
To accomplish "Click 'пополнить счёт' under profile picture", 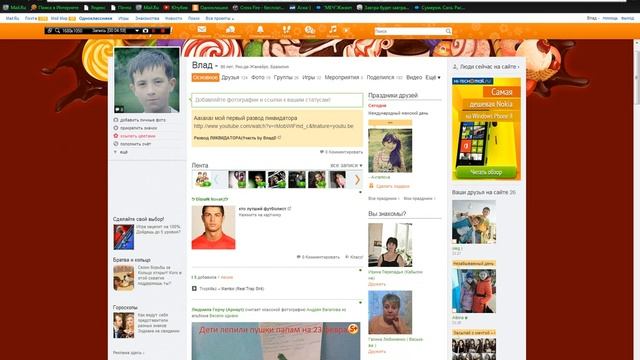I will 136,144.
